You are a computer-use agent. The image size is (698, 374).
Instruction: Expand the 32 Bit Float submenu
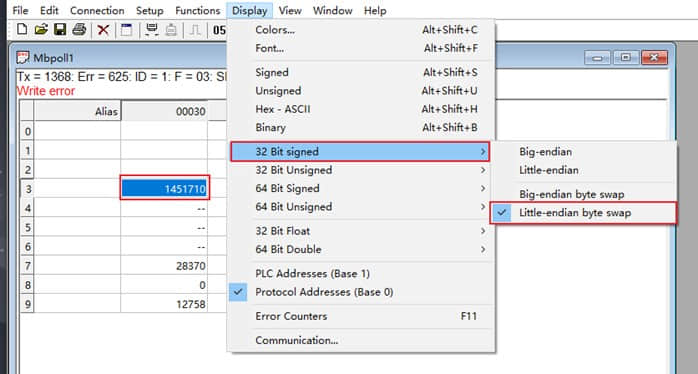pos(361,231)
